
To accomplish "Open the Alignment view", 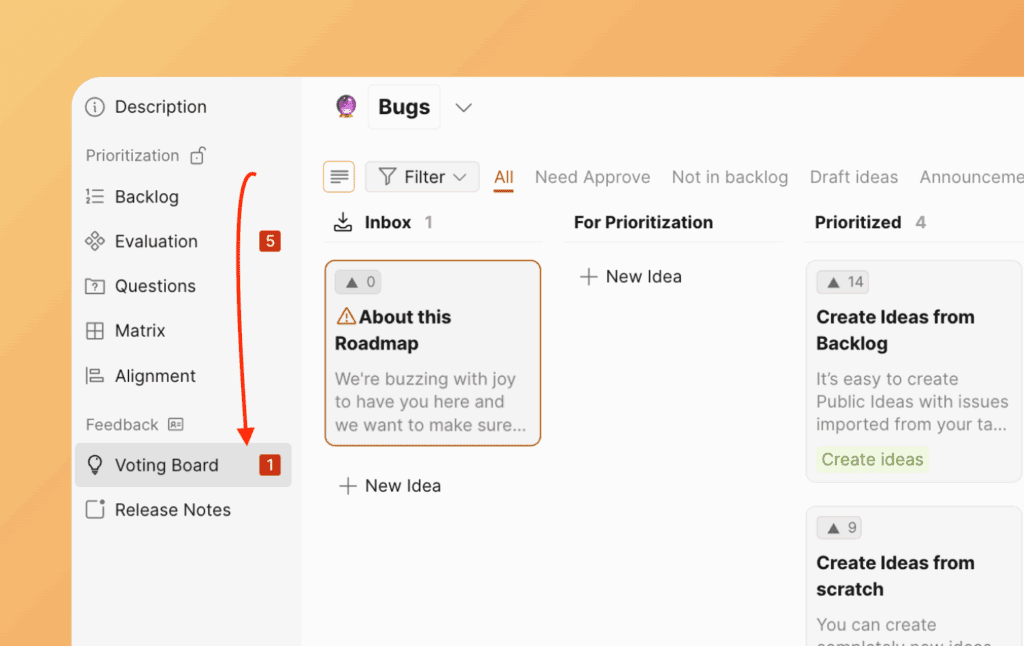I will click(154, 376).
